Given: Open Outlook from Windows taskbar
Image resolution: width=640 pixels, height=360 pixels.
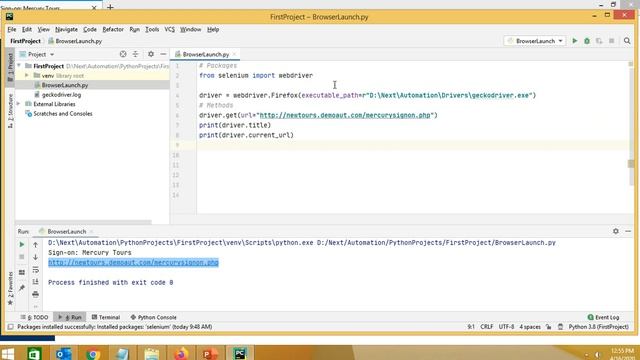Looking at the screenshot, I should pos(63,353).
